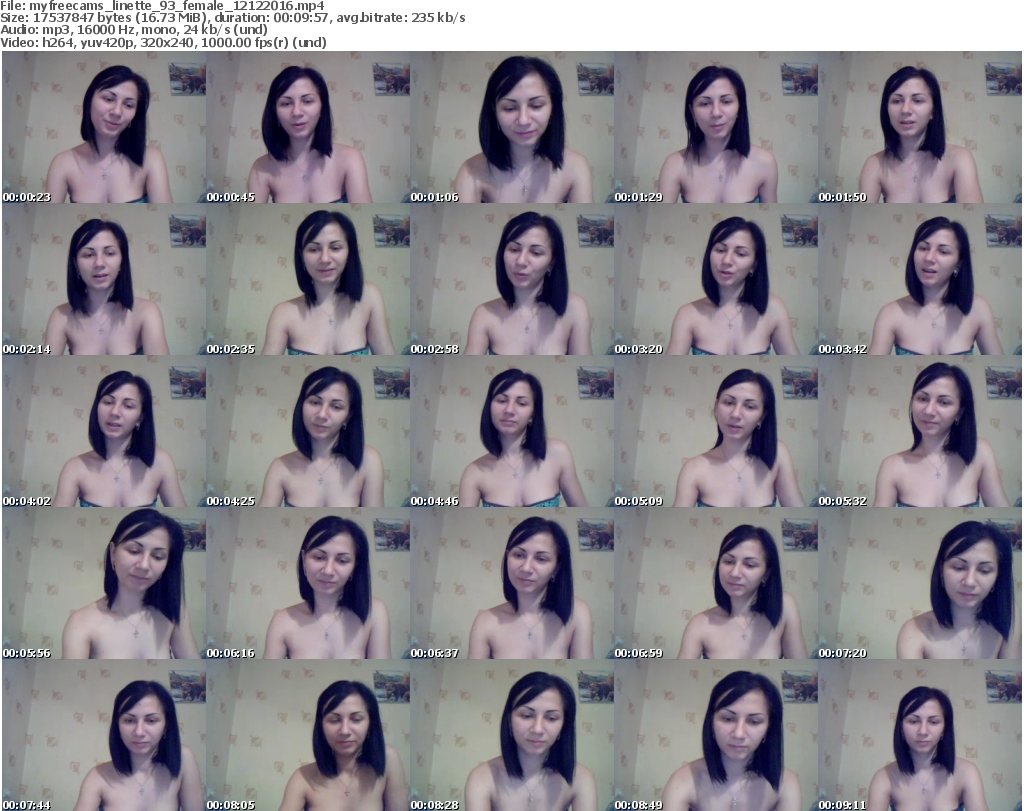This screenshot has width=1024, height=811.
Task: Choose the frame labeled 00:05:56
Action: [x=104, y=584]
